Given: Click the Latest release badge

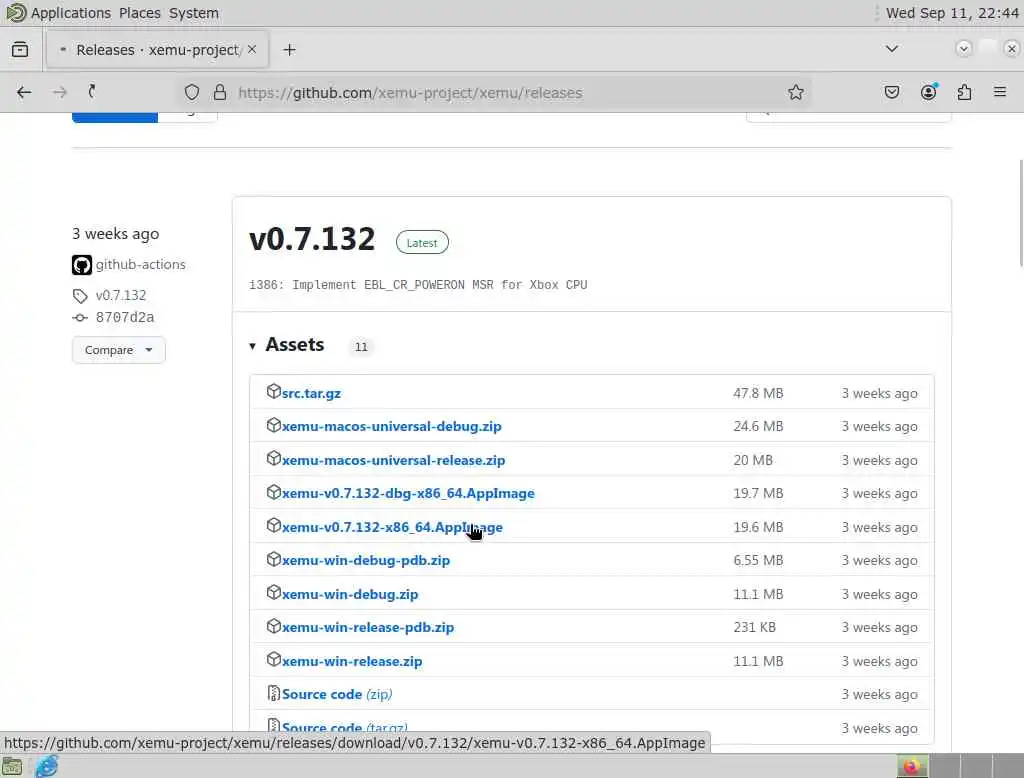Looking at the screenshot, I should 422,242.
